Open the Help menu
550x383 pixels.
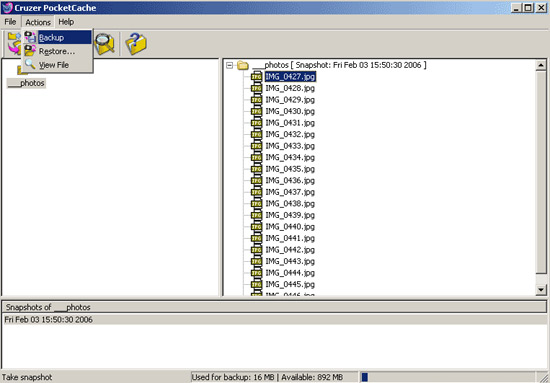tap(66, 22)
